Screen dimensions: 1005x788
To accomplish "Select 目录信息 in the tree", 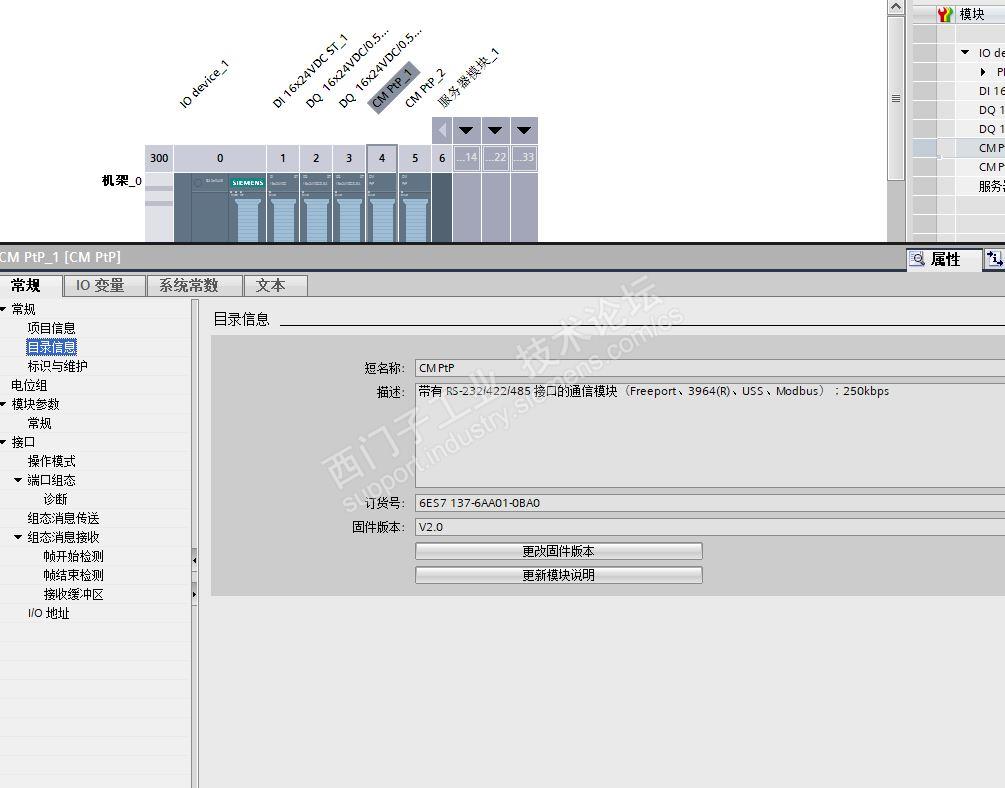I will [51, 347].
